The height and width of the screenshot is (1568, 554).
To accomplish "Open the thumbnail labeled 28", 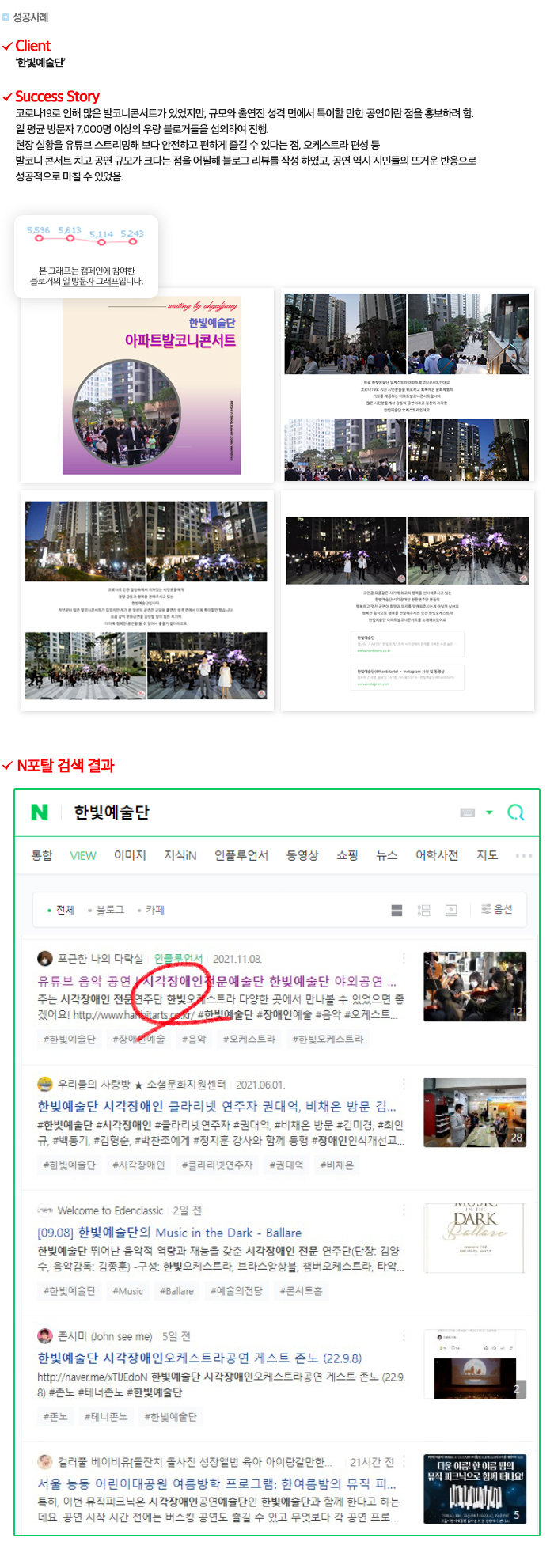I will [475, 1112].
